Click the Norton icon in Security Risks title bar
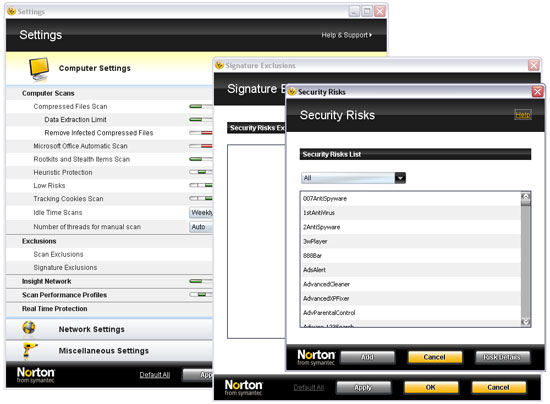550x404 pixels. 292,92
